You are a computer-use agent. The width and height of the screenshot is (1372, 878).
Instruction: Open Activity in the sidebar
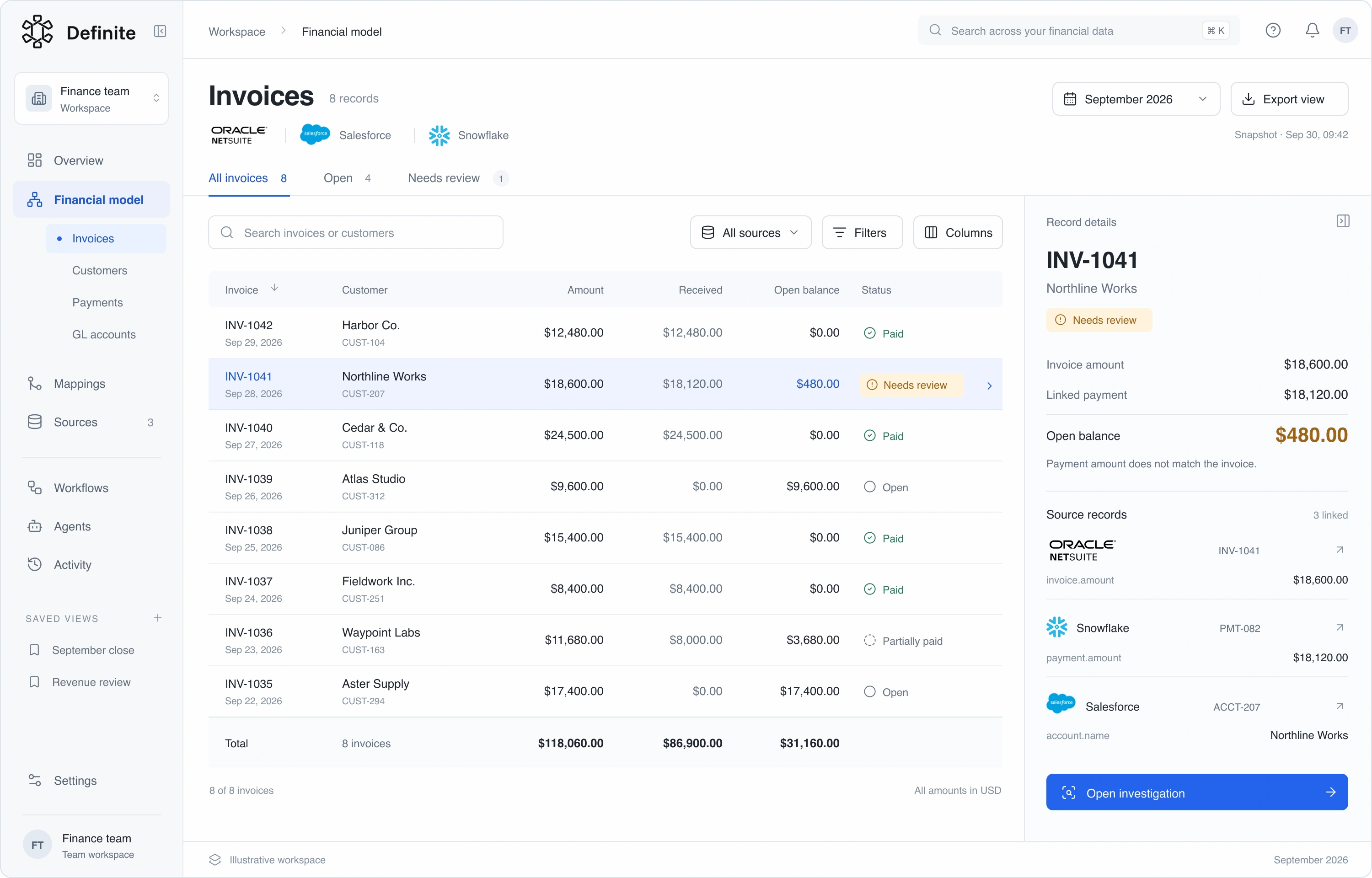pos(91,564)
